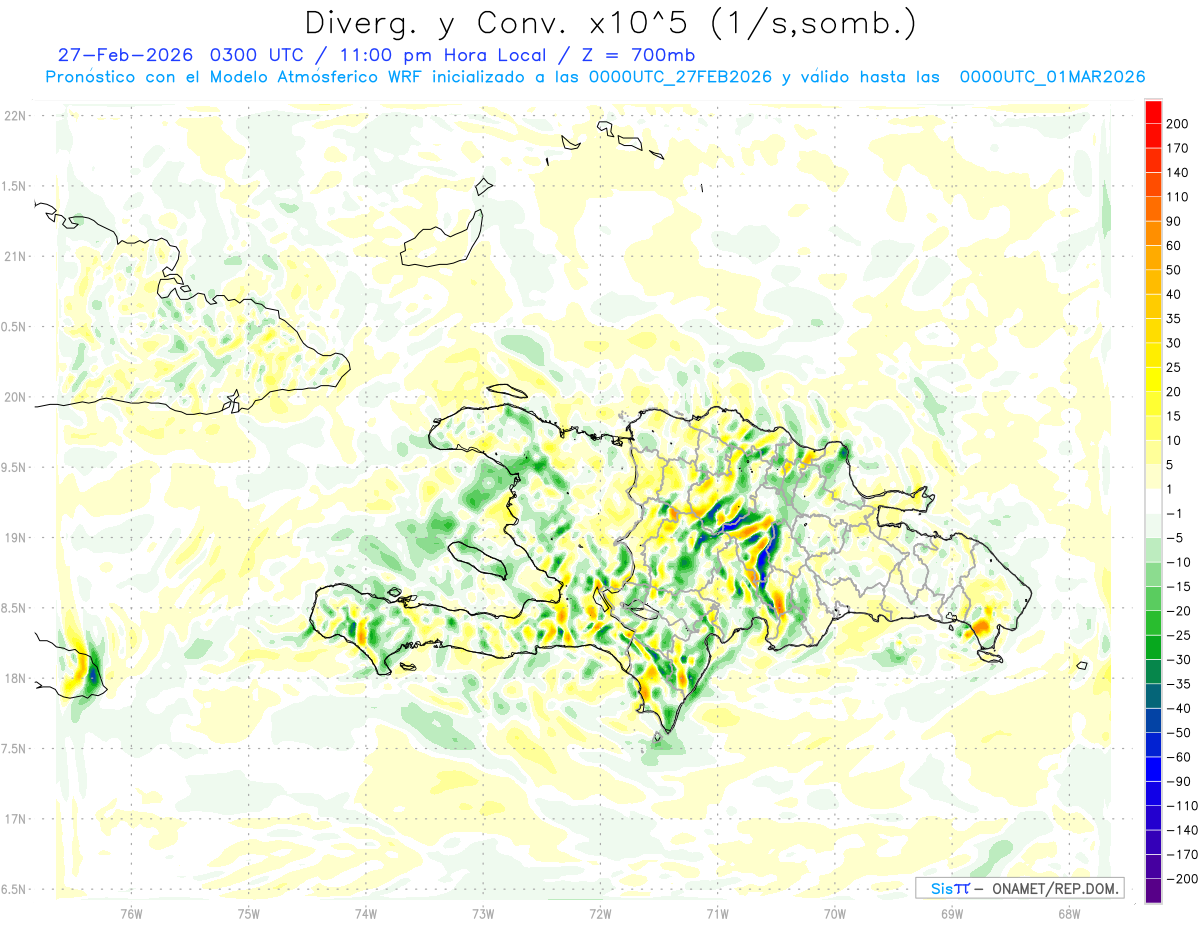Click the 21N latitude label

pos(15,257)
